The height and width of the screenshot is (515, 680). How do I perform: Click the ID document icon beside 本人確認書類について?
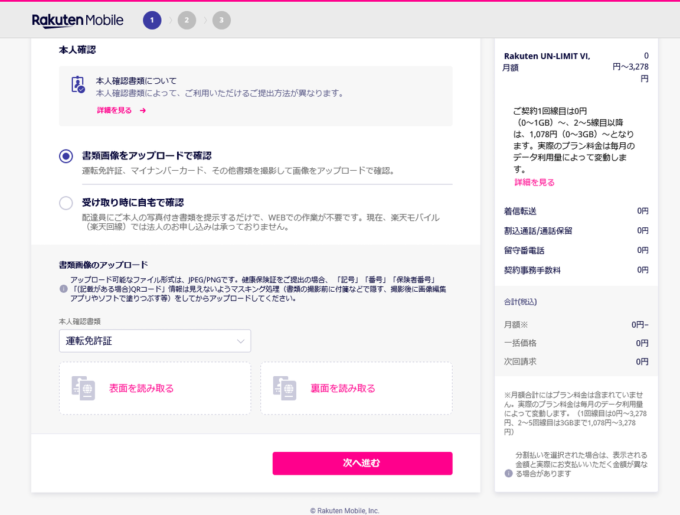[78, 85]
